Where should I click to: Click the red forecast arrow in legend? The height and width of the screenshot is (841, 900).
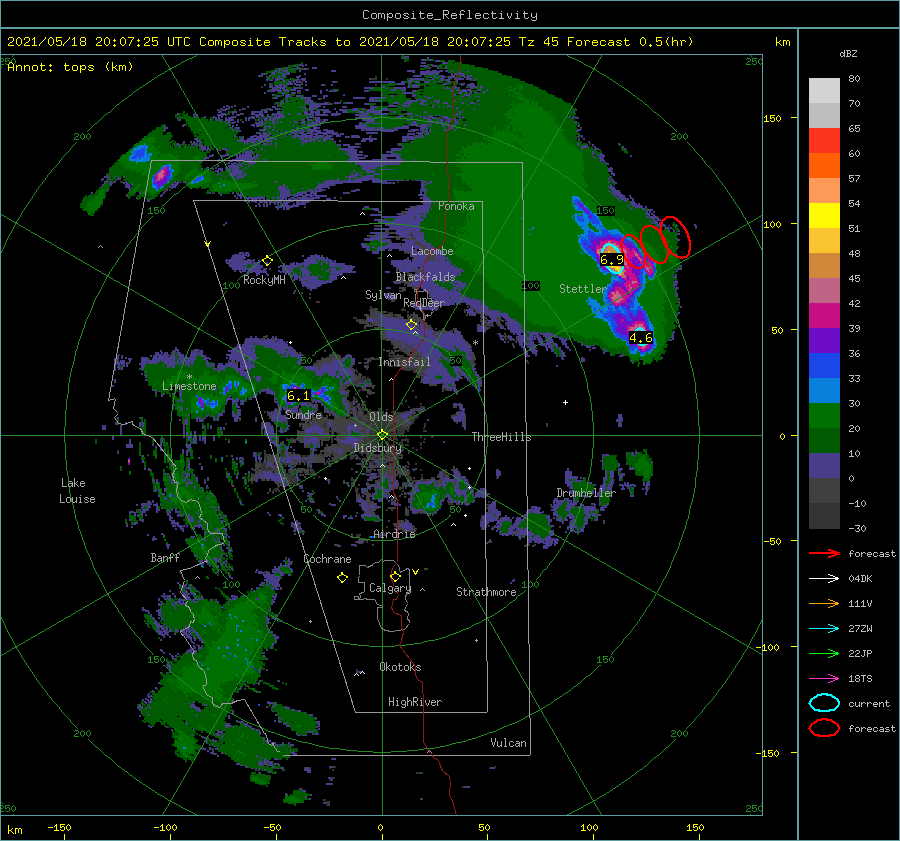824,553
